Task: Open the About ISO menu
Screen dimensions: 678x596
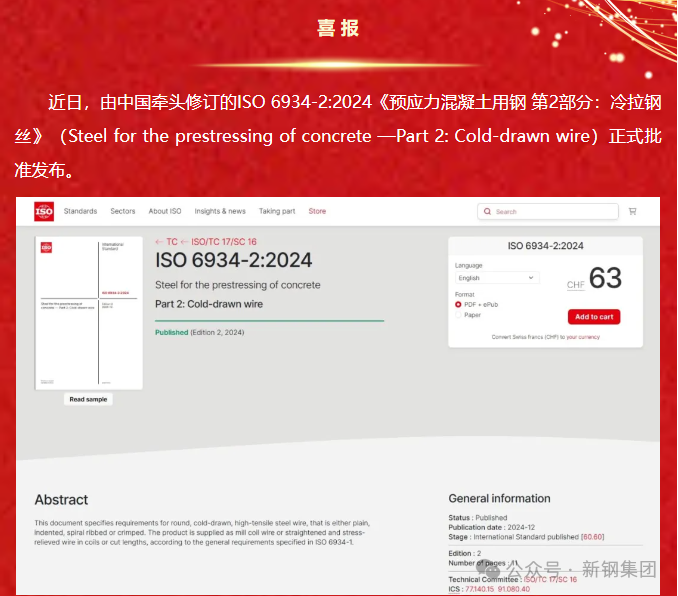Action: click(165, 211)
